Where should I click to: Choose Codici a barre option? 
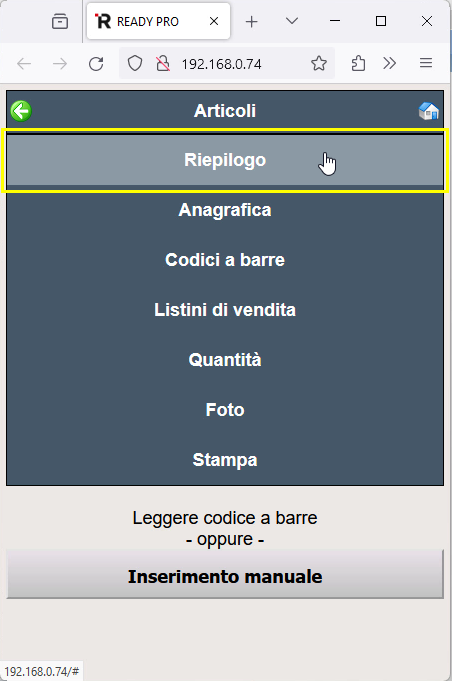pos(225,260)
